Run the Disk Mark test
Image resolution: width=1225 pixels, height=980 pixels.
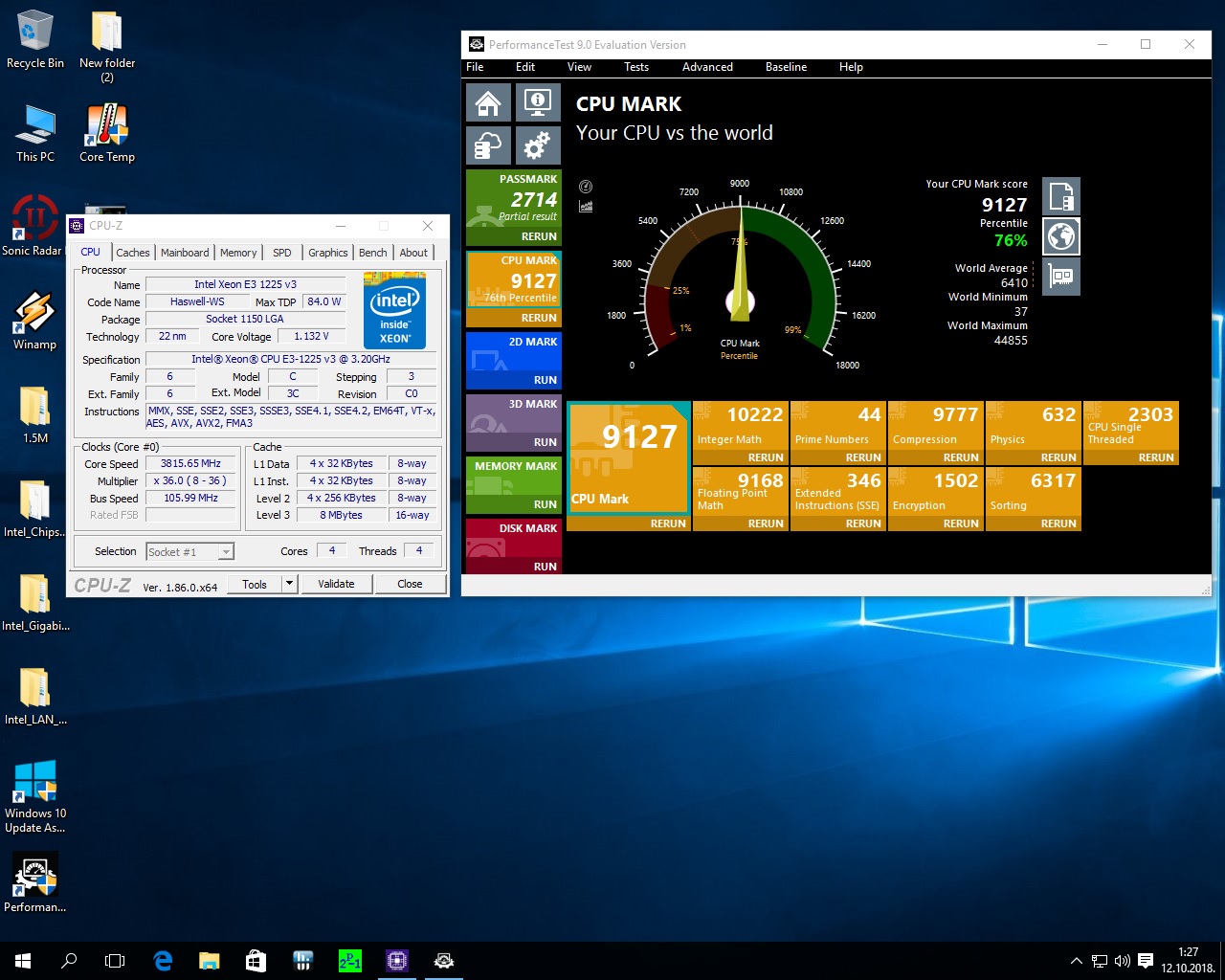point(546,567)
